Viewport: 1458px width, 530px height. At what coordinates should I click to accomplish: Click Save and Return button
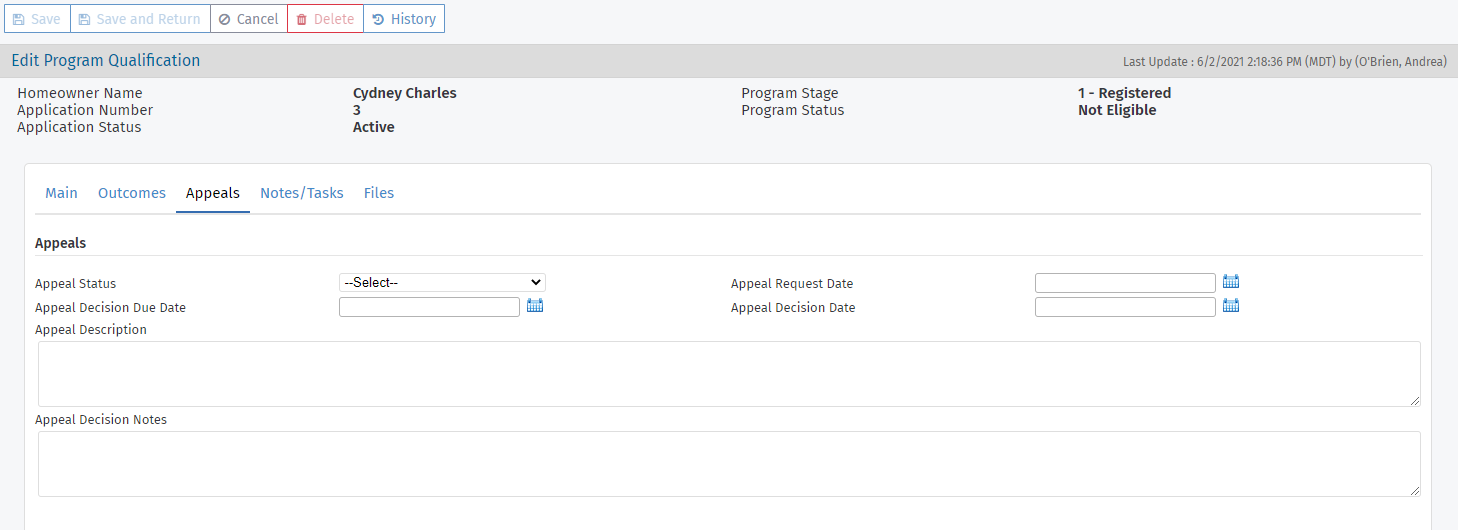(140, 19)
